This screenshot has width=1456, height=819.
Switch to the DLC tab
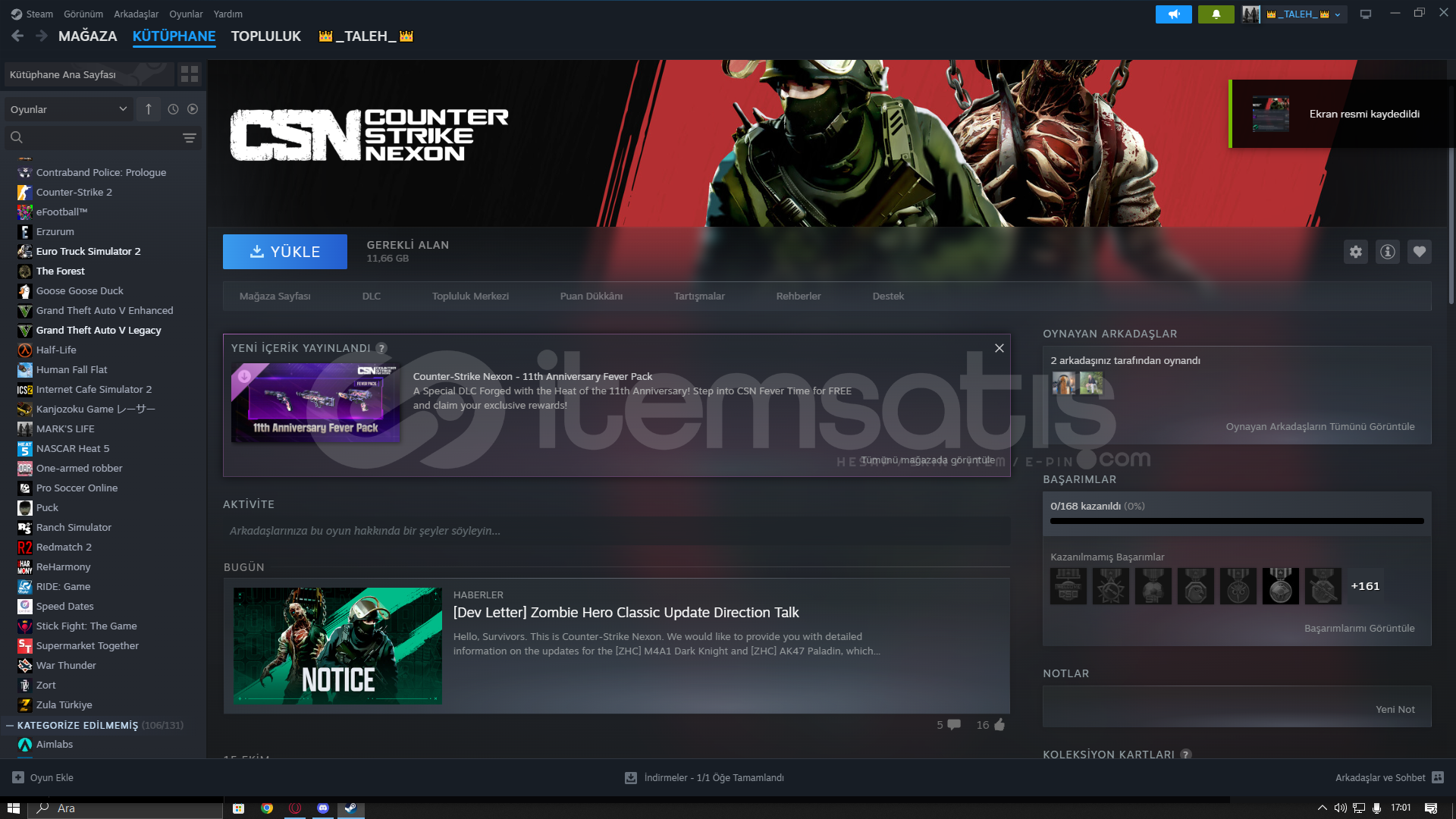(371, 296)
